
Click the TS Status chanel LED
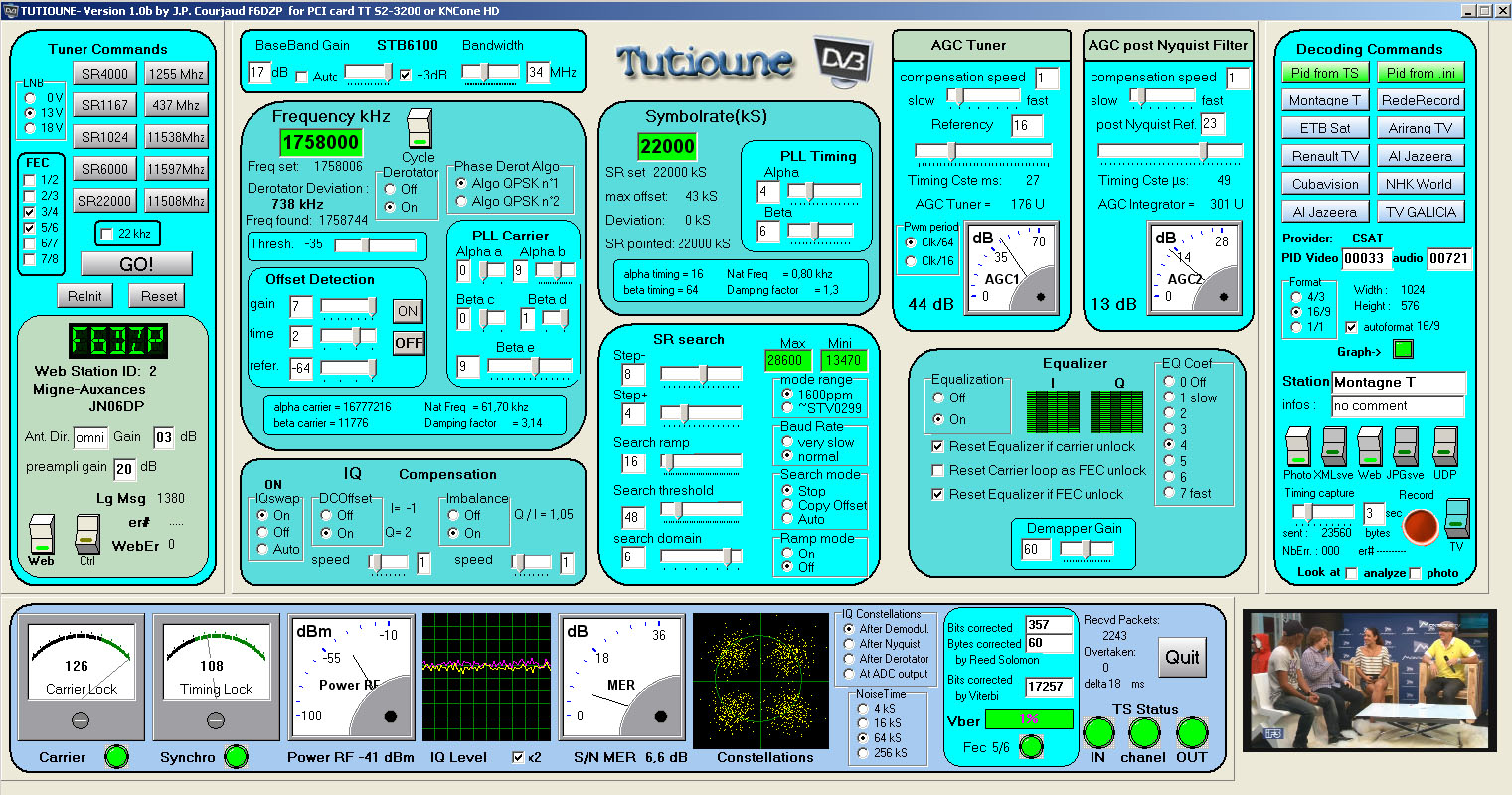tap(1143, 733)
